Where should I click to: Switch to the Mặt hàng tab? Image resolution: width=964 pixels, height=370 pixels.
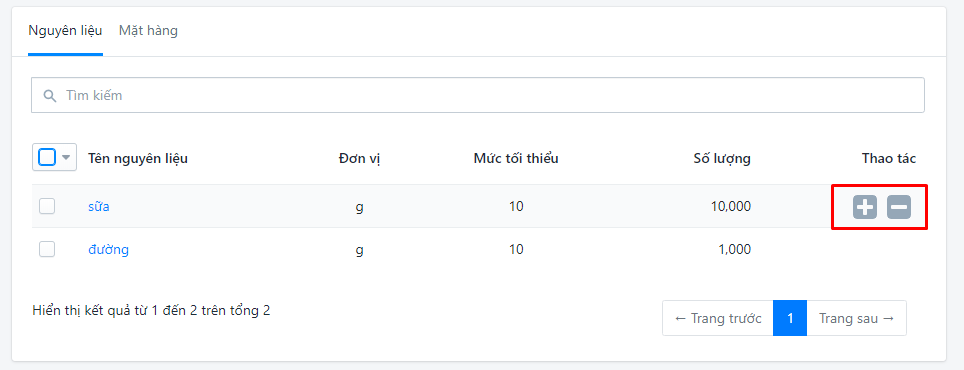pyautogui.click(x=148, y=30)
